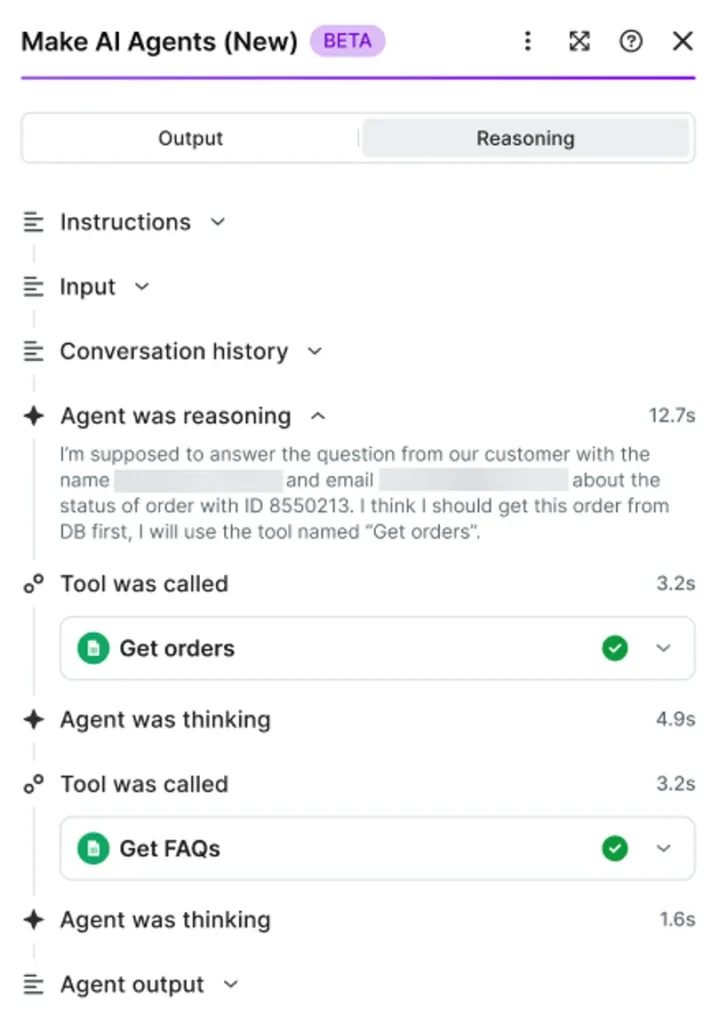Click the sparkle icon beside Agent was thinking
711x1024 pixels.
33,719
